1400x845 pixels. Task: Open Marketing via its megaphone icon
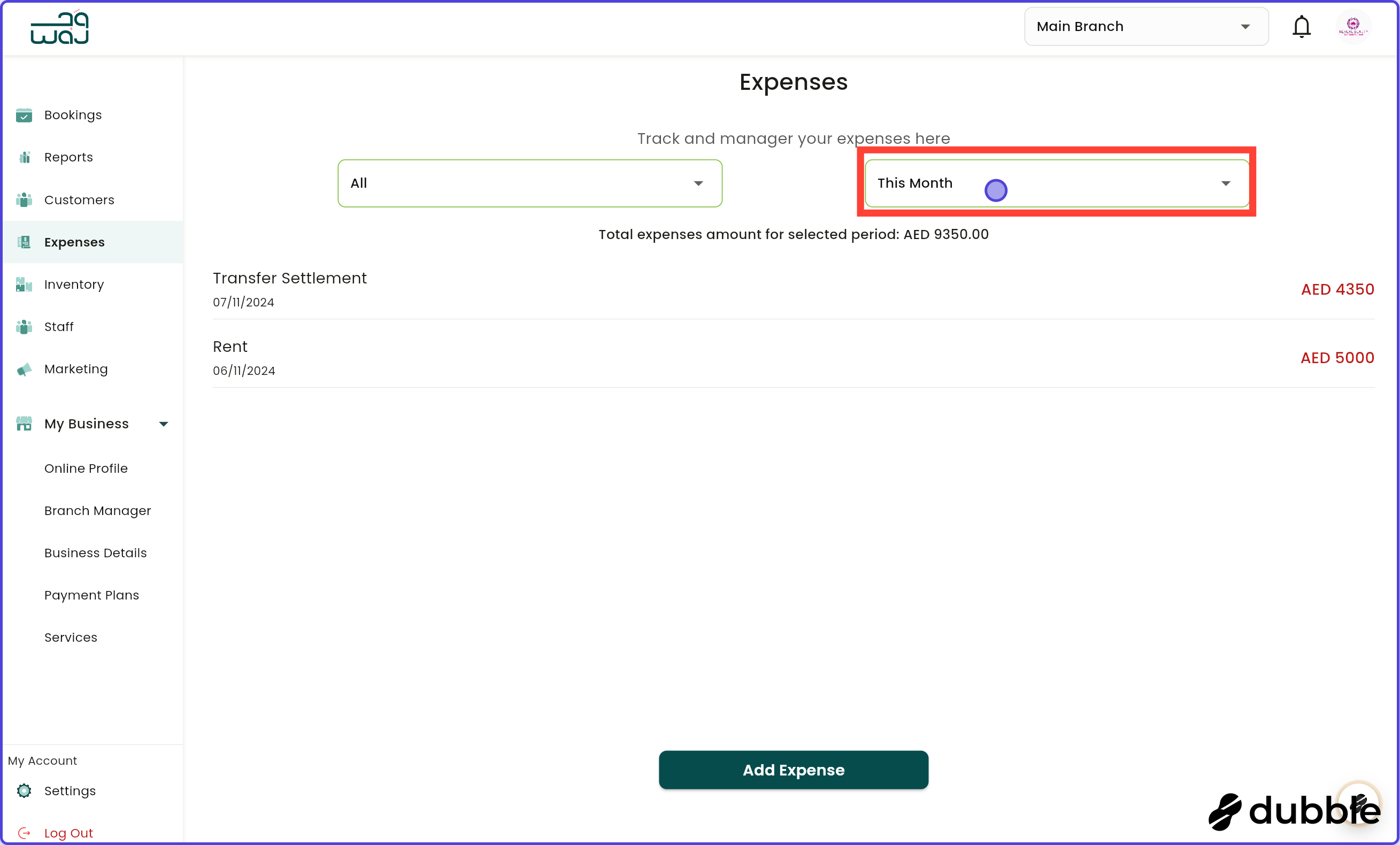pyautogui.click(x=24, y=369)
